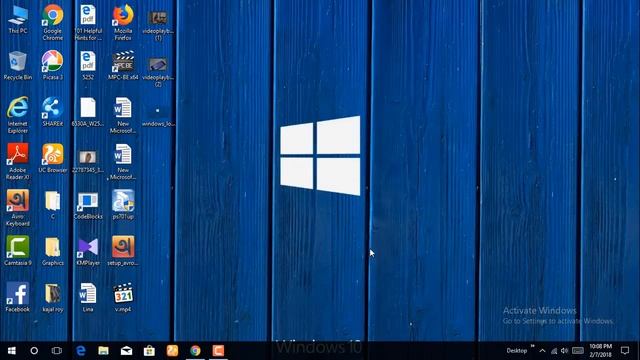Viewport: 640px width, 360px height.
Task: Launch Microsoft Edge from taskbar
Action: [81, 351]
